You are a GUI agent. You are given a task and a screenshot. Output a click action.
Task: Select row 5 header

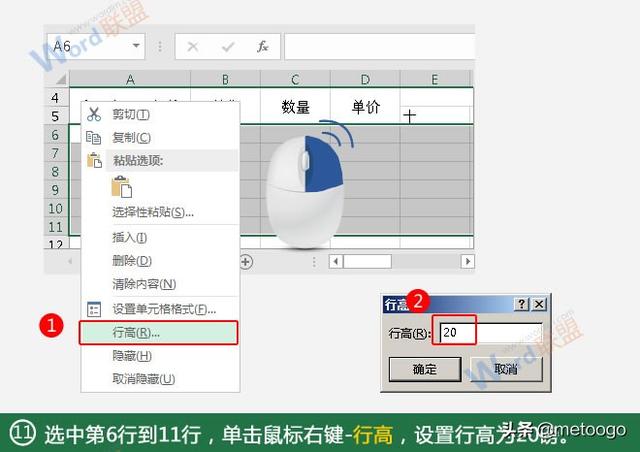tap(56, 116)
